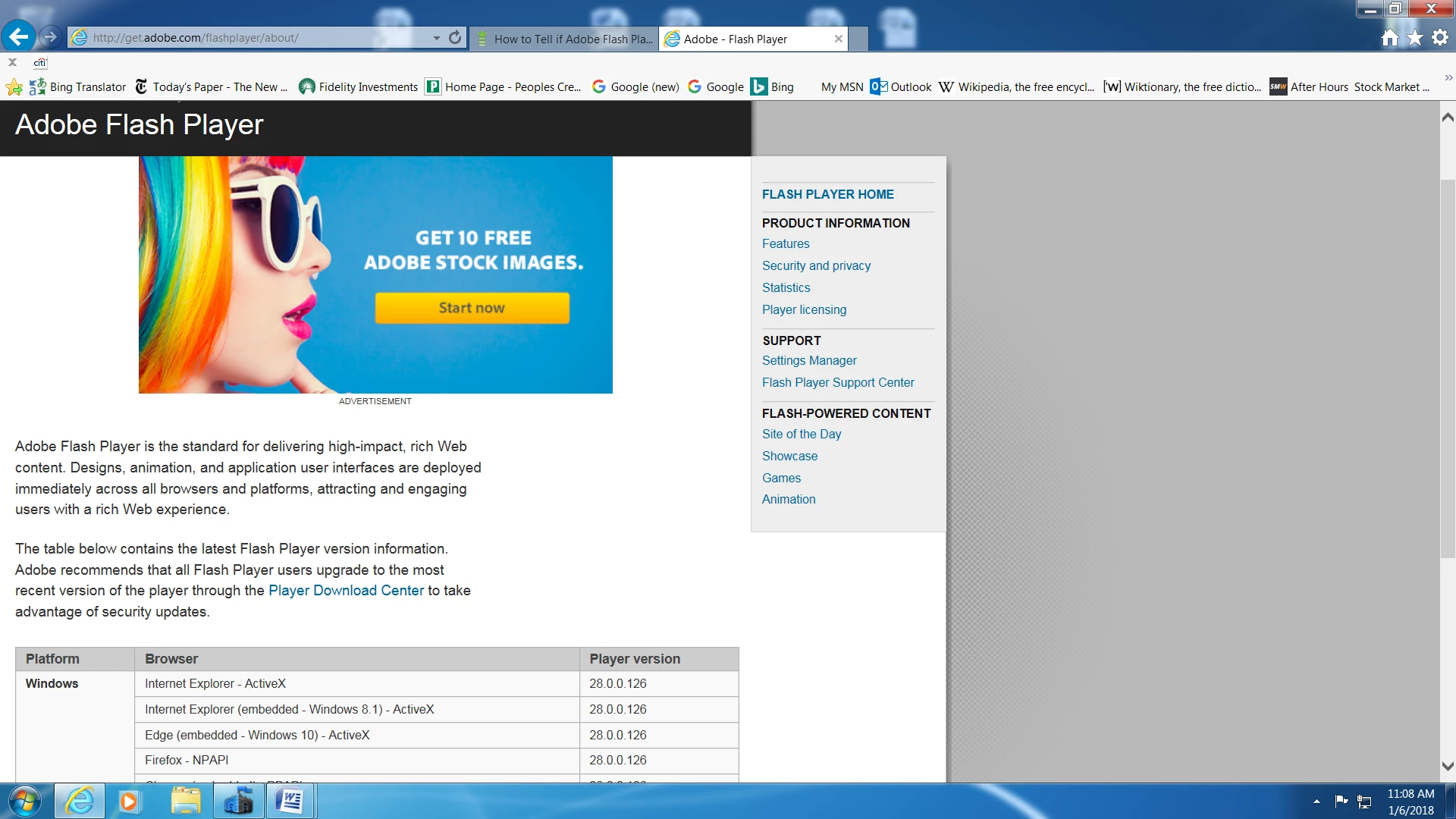Expand the favorites bar overflow chevron
The width and height of the screenshot is (1456, 819).
(x=1448, y=78)
